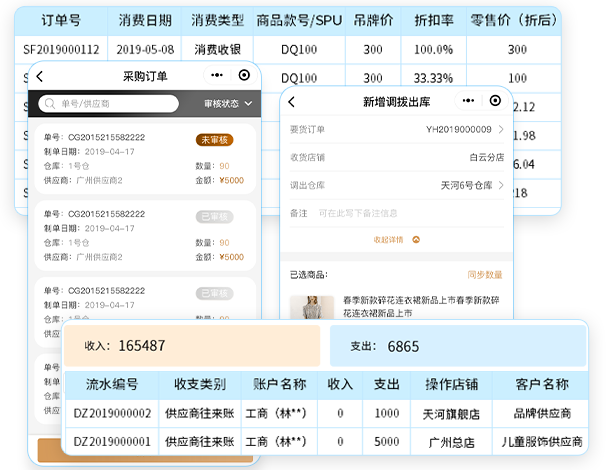The height and width of the screenshot is (470, 608).
Task: Go back from the 采购订单 screen
Action: (x=40, y=76)
